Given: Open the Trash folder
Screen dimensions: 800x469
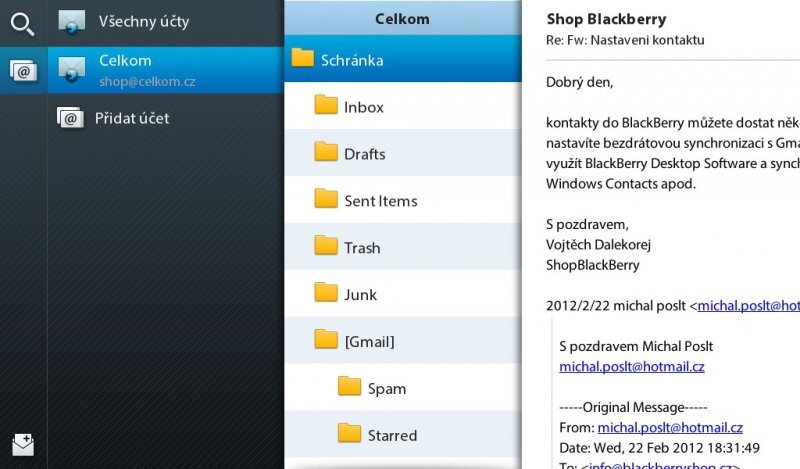Looking at the screenshot, I should [403, 246].
